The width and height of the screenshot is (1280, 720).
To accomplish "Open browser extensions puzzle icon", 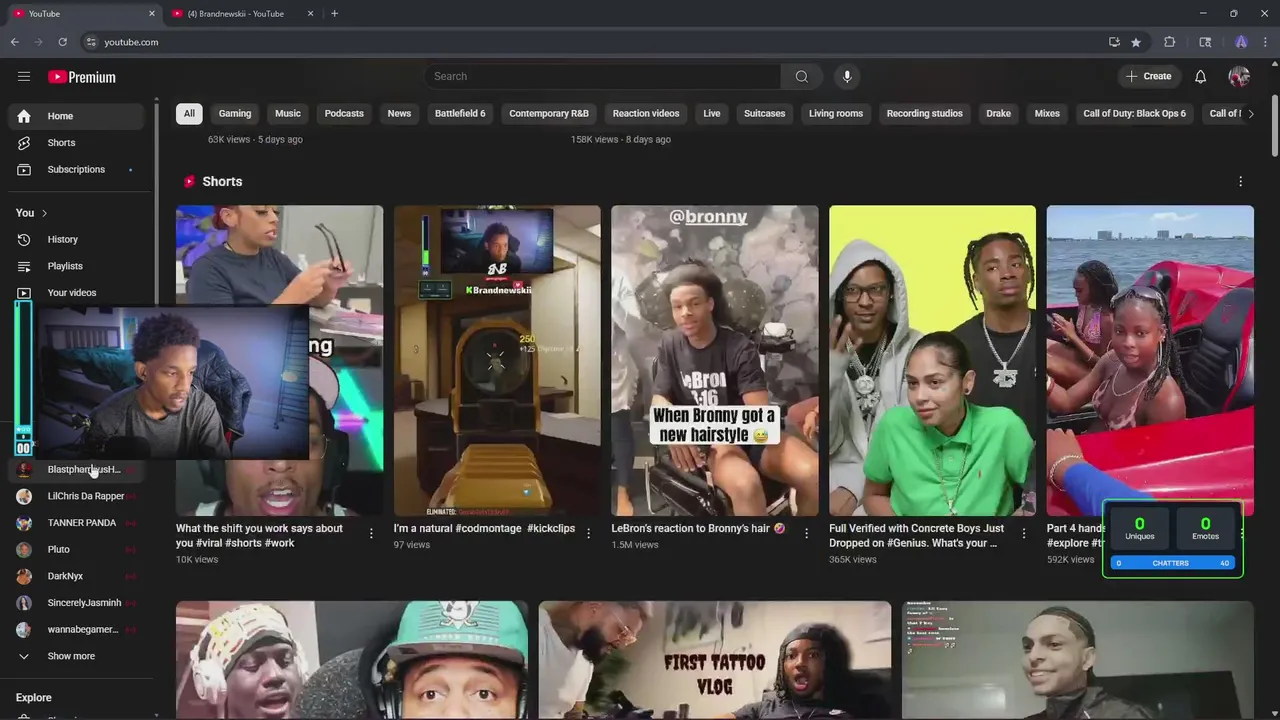I will coord(1169,42).
